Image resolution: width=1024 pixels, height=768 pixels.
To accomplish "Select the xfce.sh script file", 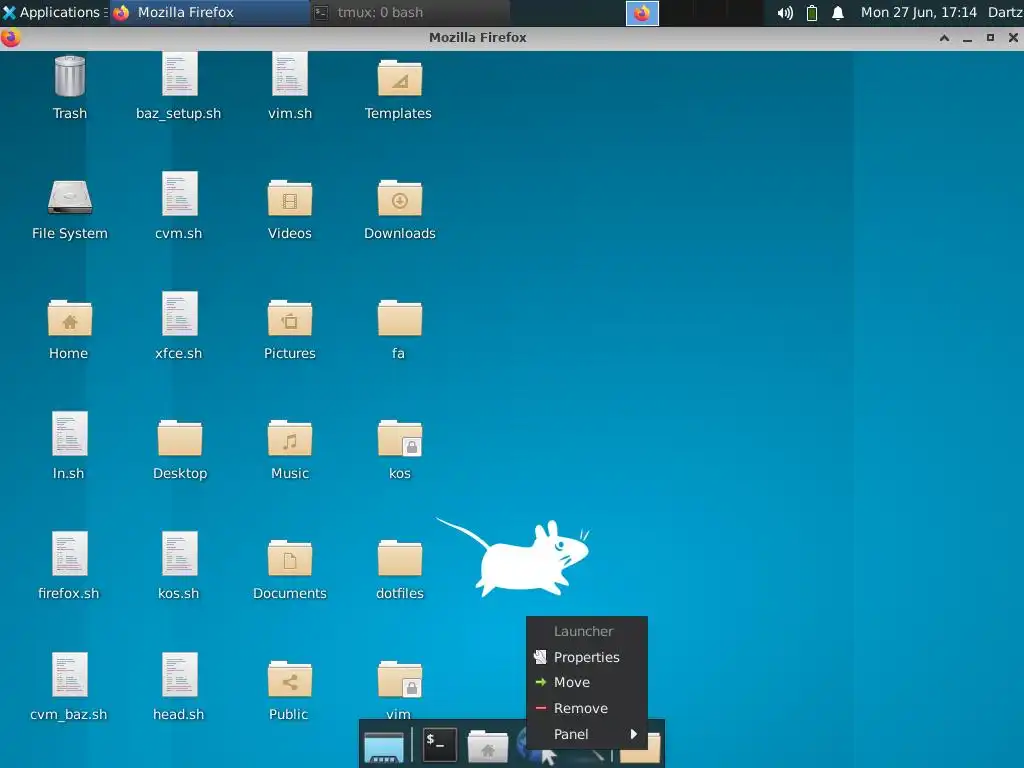I will pyautogui.click(x=180, y=314).
